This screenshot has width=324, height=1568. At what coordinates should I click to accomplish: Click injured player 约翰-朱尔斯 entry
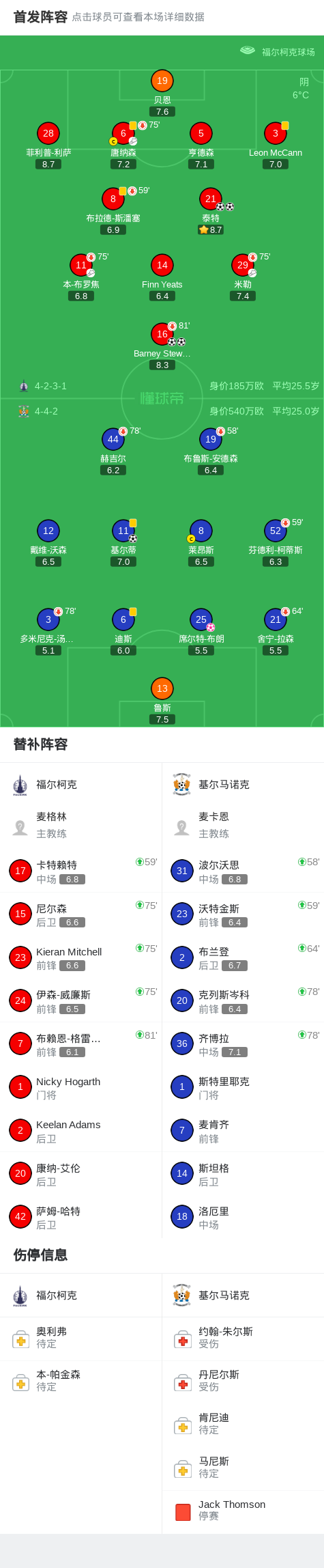243,1338
